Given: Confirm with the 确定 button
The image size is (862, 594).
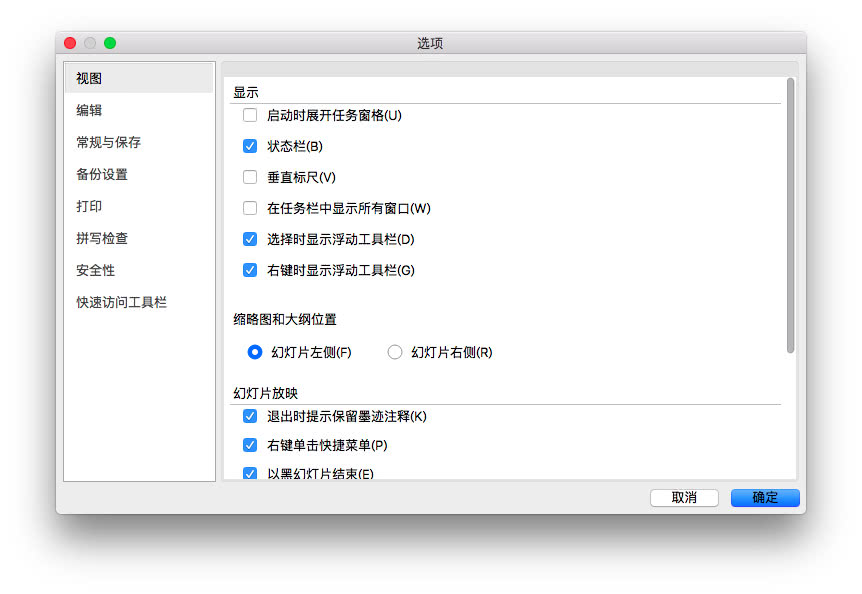Looking at the screenshot, I should coord(765,498).
